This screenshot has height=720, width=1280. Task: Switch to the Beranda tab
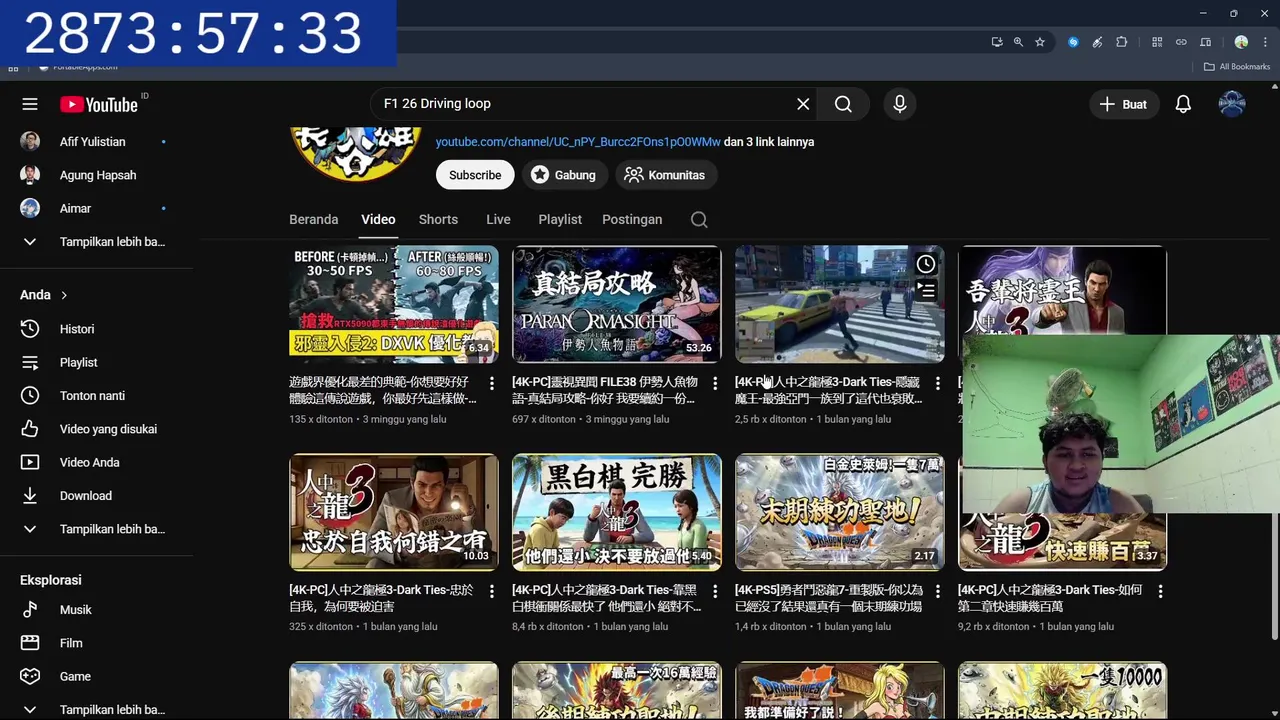(x=314, y=220)
